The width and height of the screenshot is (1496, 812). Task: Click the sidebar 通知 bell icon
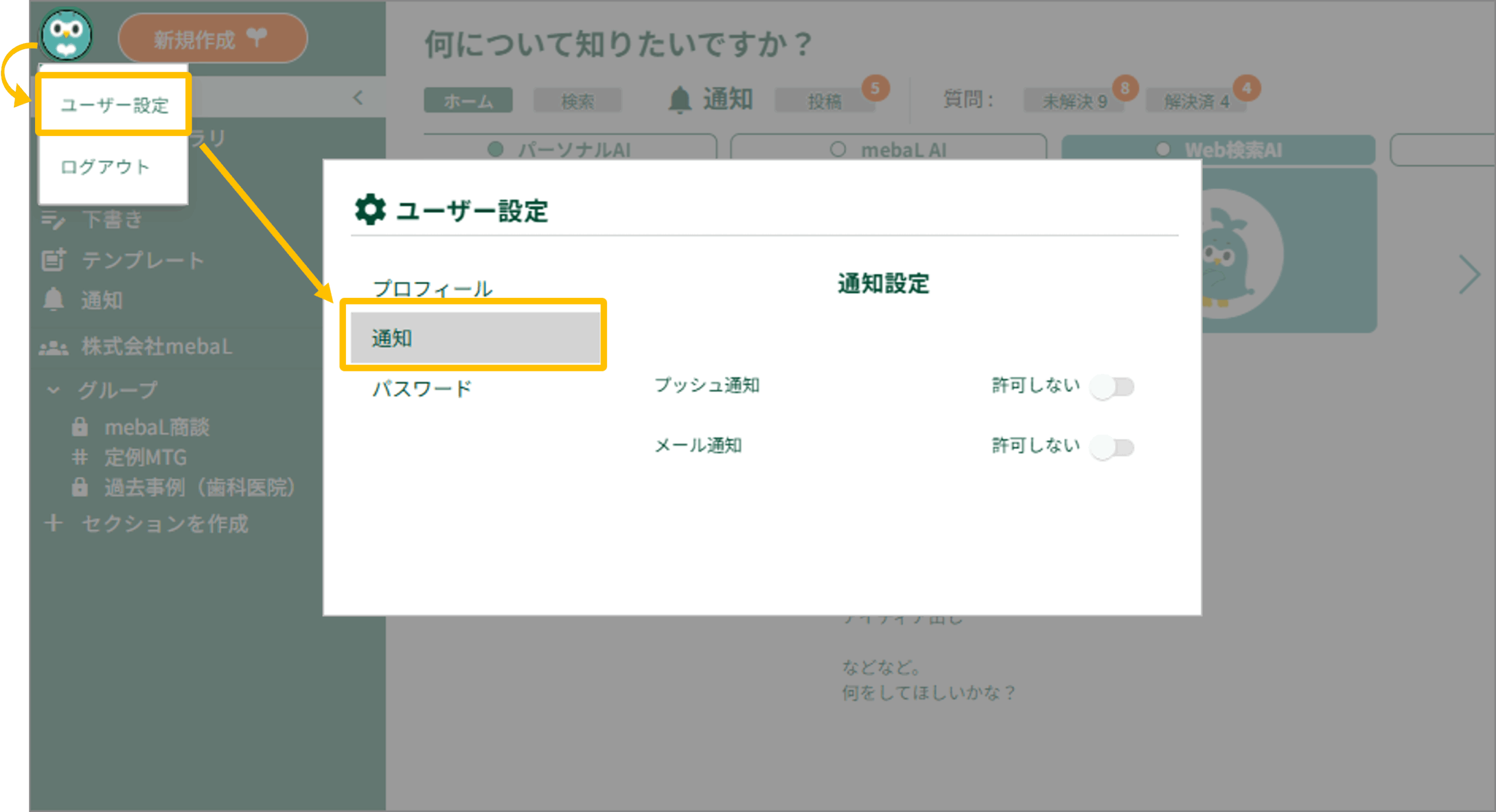(x=54, y=300)
